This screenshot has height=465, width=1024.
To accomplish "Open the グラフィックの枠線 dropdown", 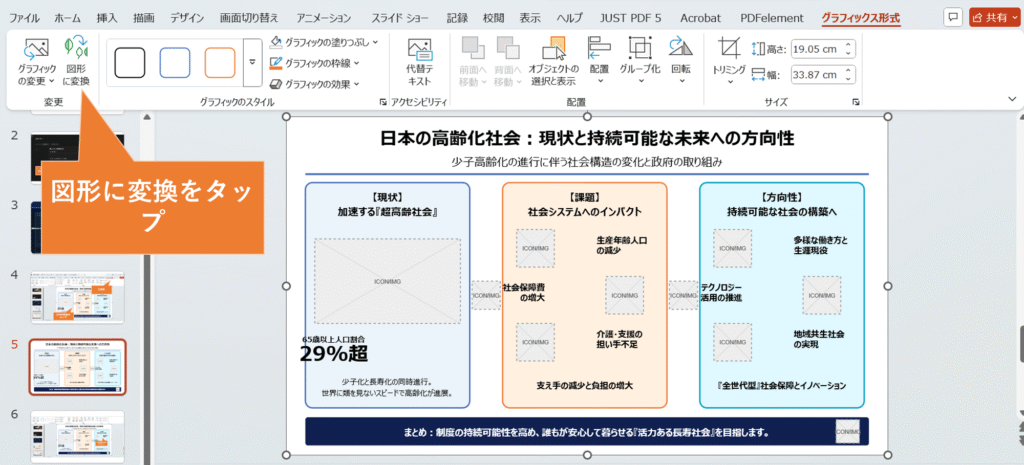I will [315, 63].
